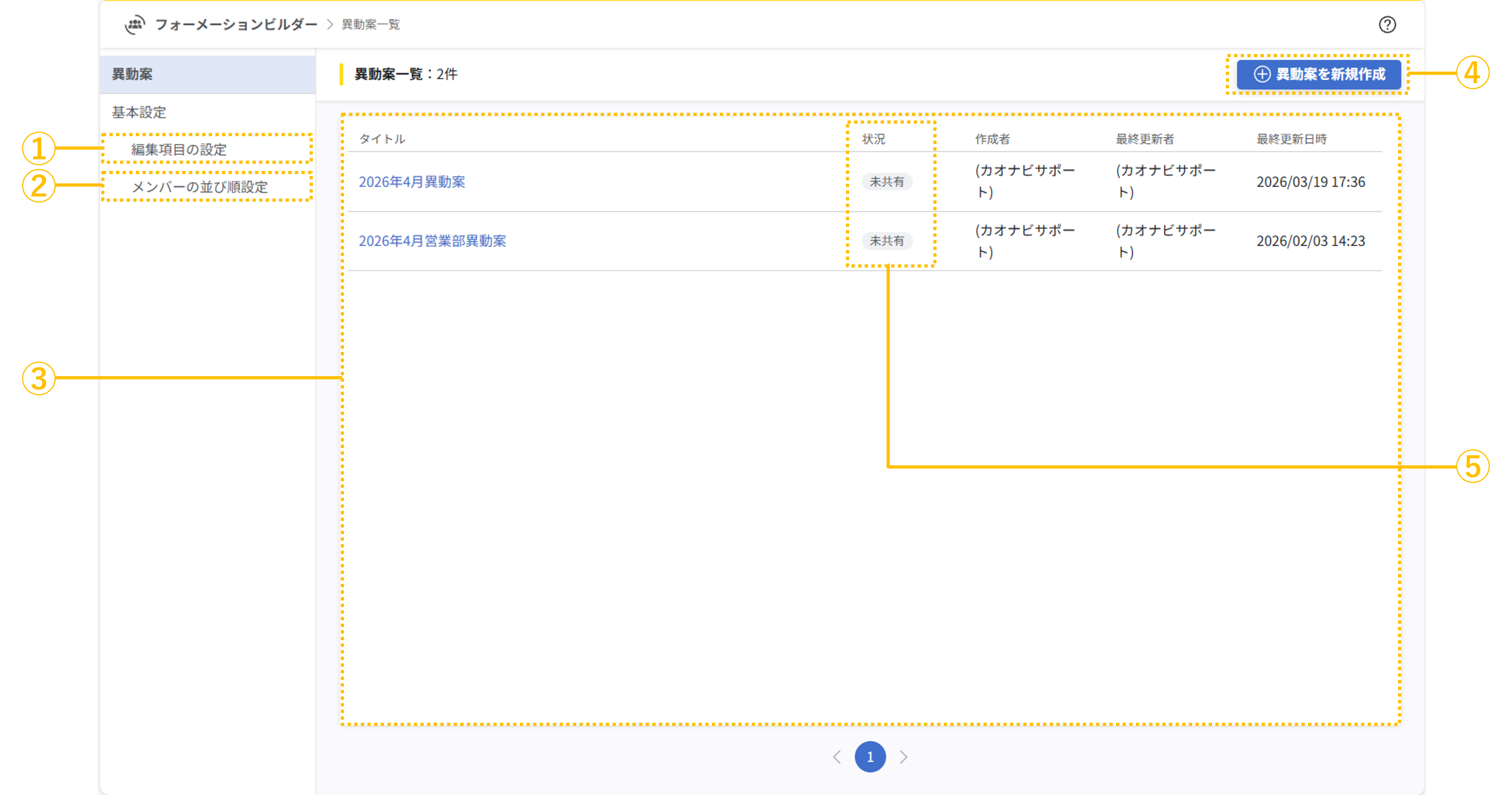This screenshot has height=795, width=1512.
Task: Click 異動案一覧 breadcrumb item
Action: click(x=370, y=25)
